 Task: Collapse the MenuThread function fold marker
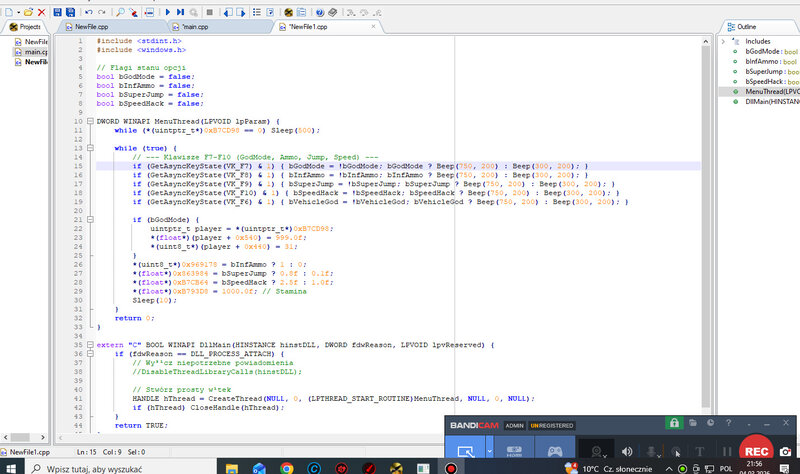pyautogui.click(x=88, y=121)
